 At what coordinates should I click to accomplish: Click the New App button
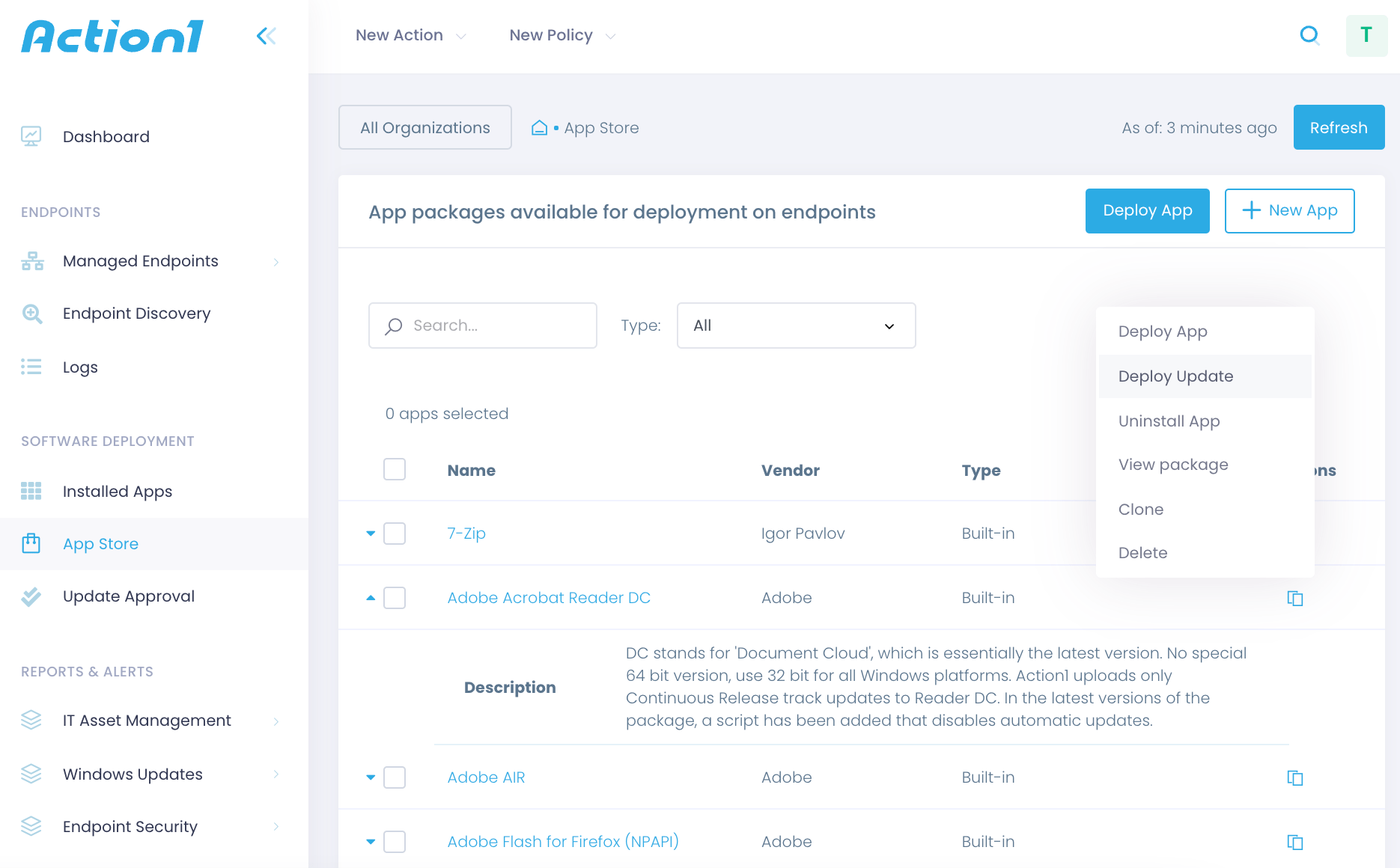click(1289, 211)
